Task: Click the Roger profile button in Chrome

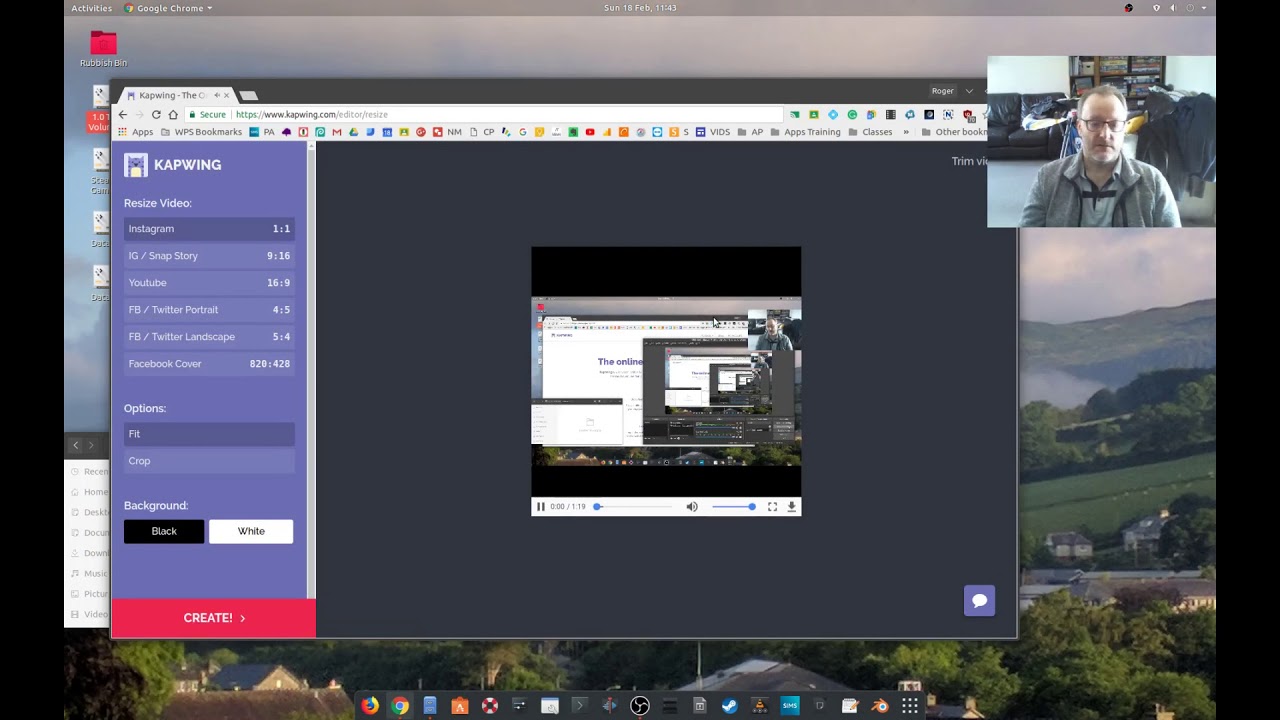Action: click(943, 91)
